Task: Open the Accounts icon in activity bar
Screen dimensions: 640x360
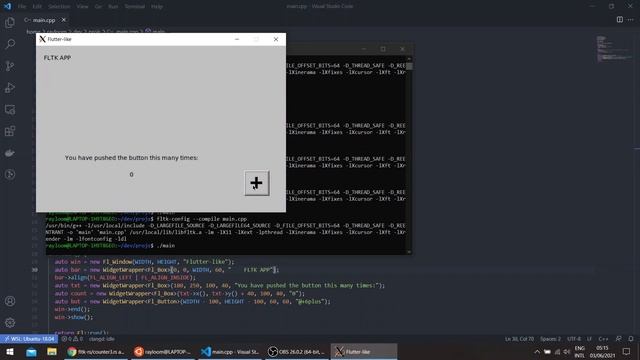Action: pos(10,301)
